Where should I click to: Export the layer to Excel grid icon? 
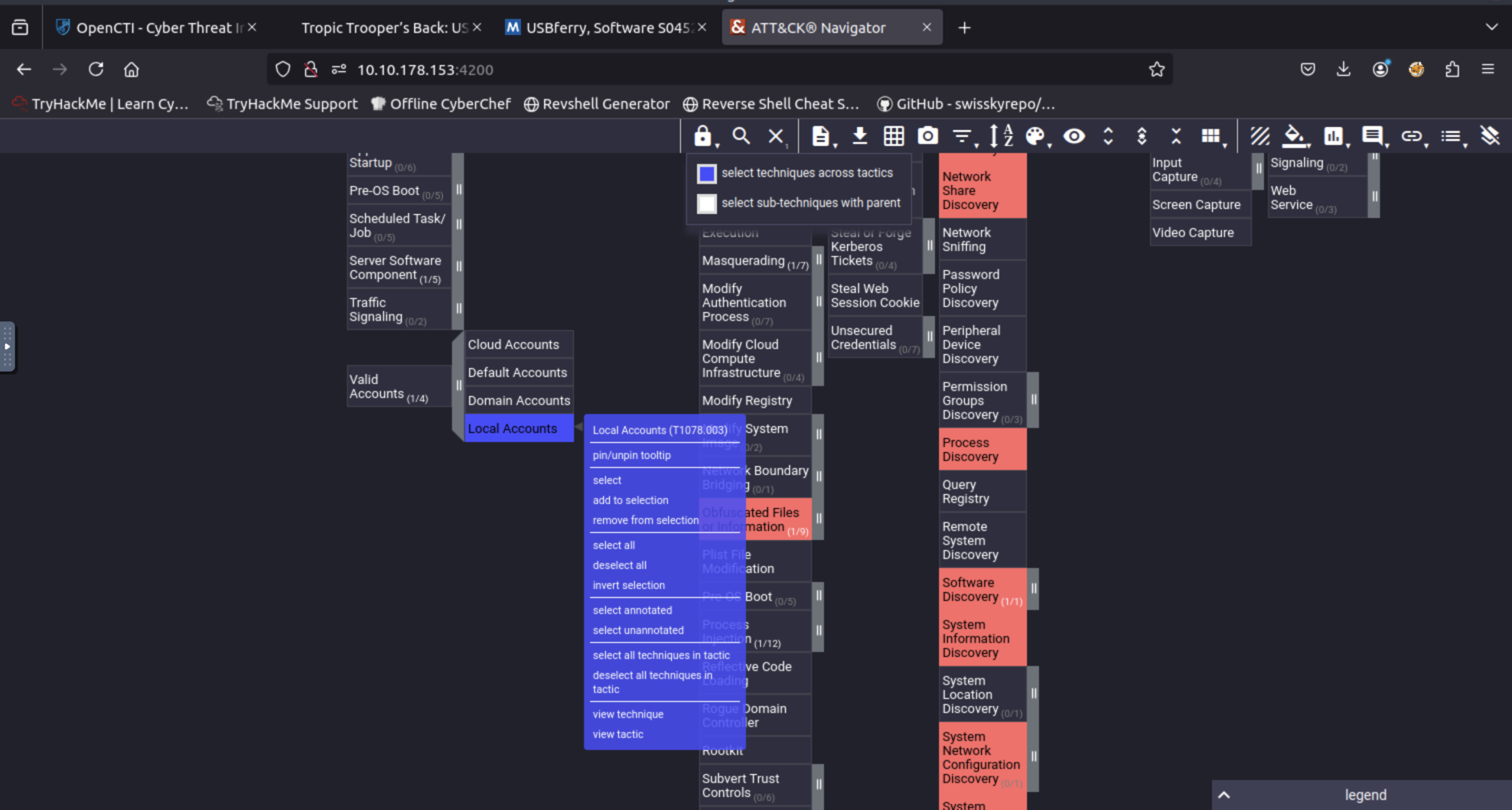pyautogui.click(x=894, y=136)
